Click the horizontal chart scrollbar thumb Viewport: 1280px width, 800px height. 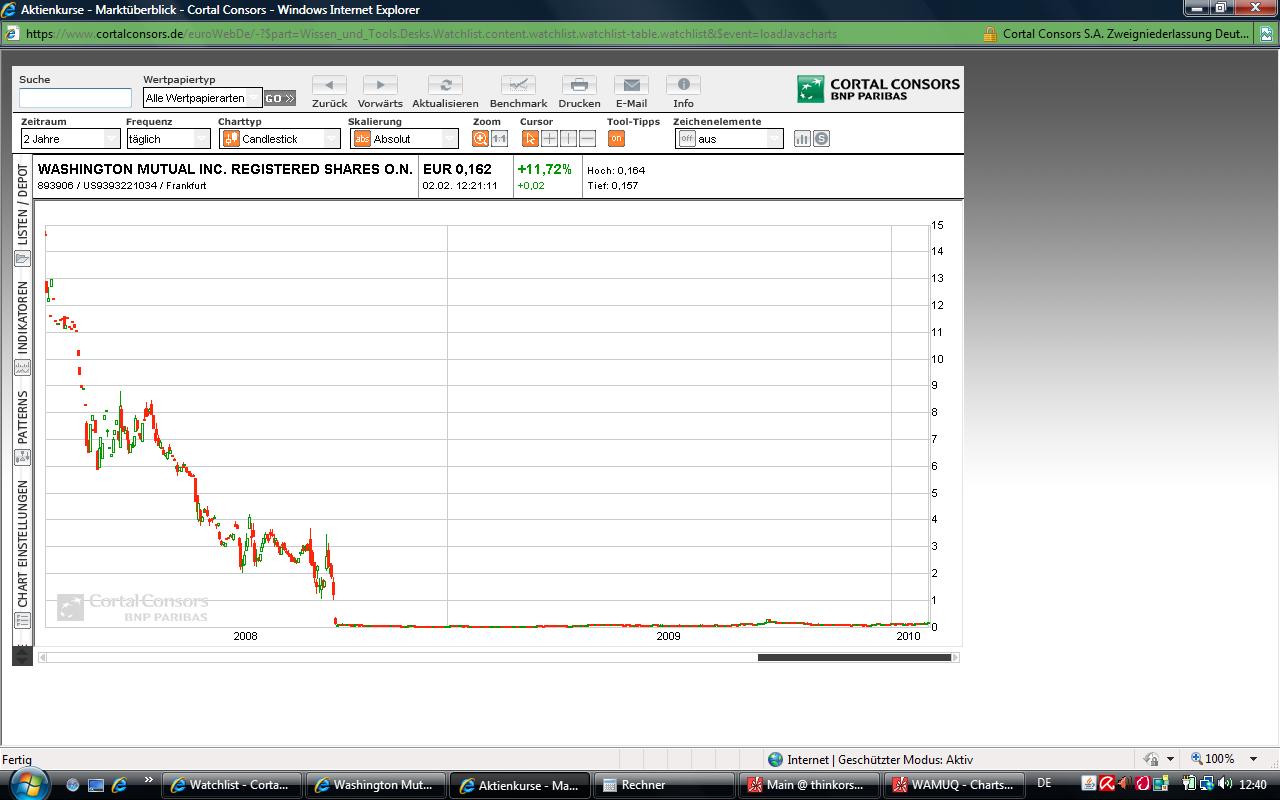pyautogui.click(x=854, y=657)
